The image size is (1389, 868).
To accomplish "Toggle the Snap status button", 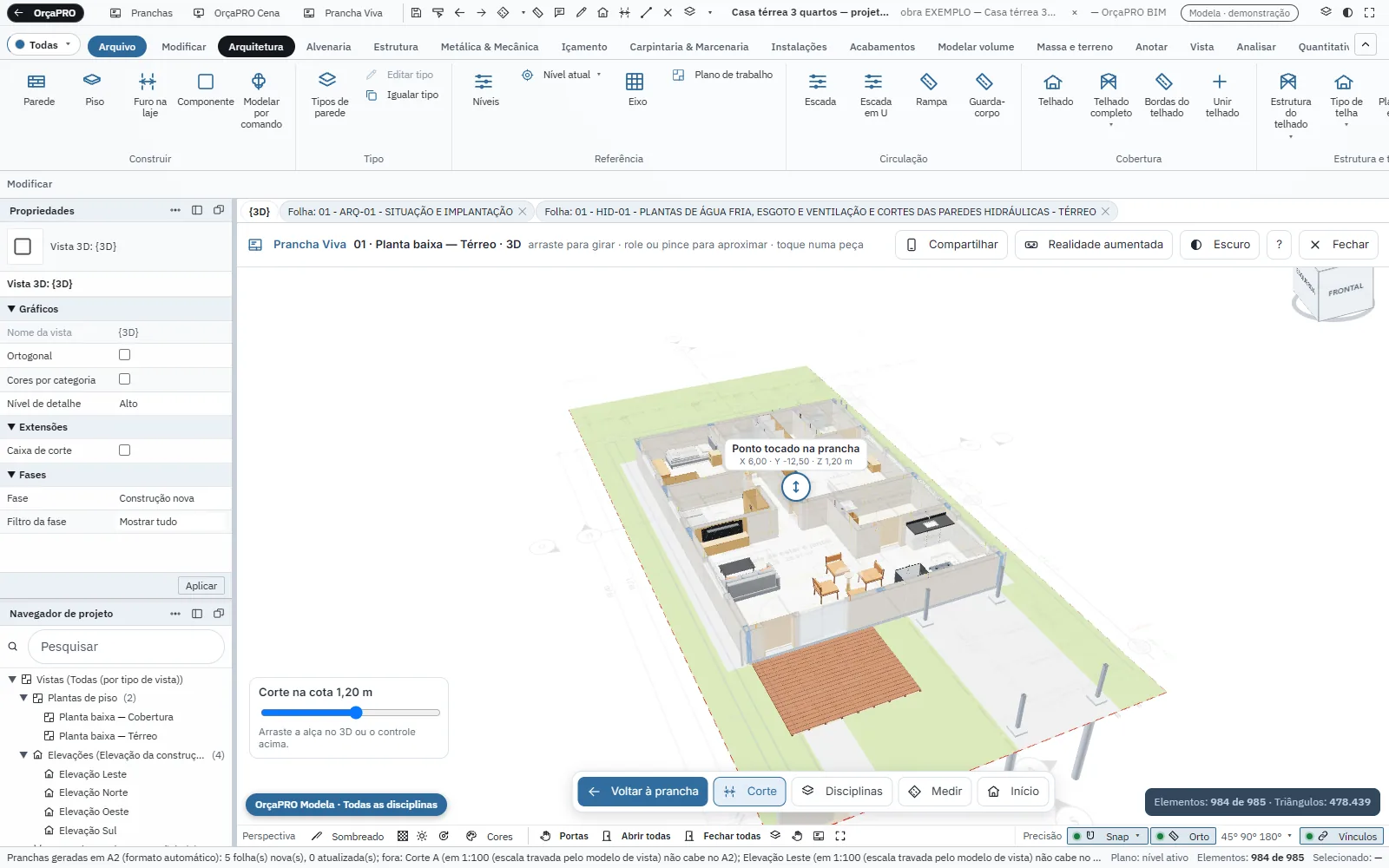I will [1107, 837].
